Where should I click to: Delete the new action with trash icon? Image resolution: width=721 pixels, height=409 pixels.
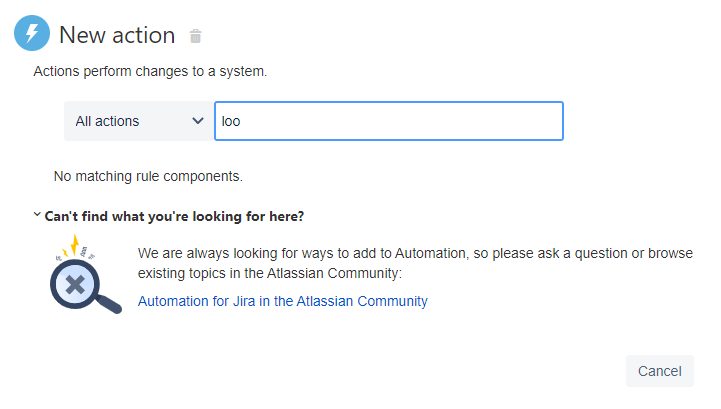(x=195, y=36)
